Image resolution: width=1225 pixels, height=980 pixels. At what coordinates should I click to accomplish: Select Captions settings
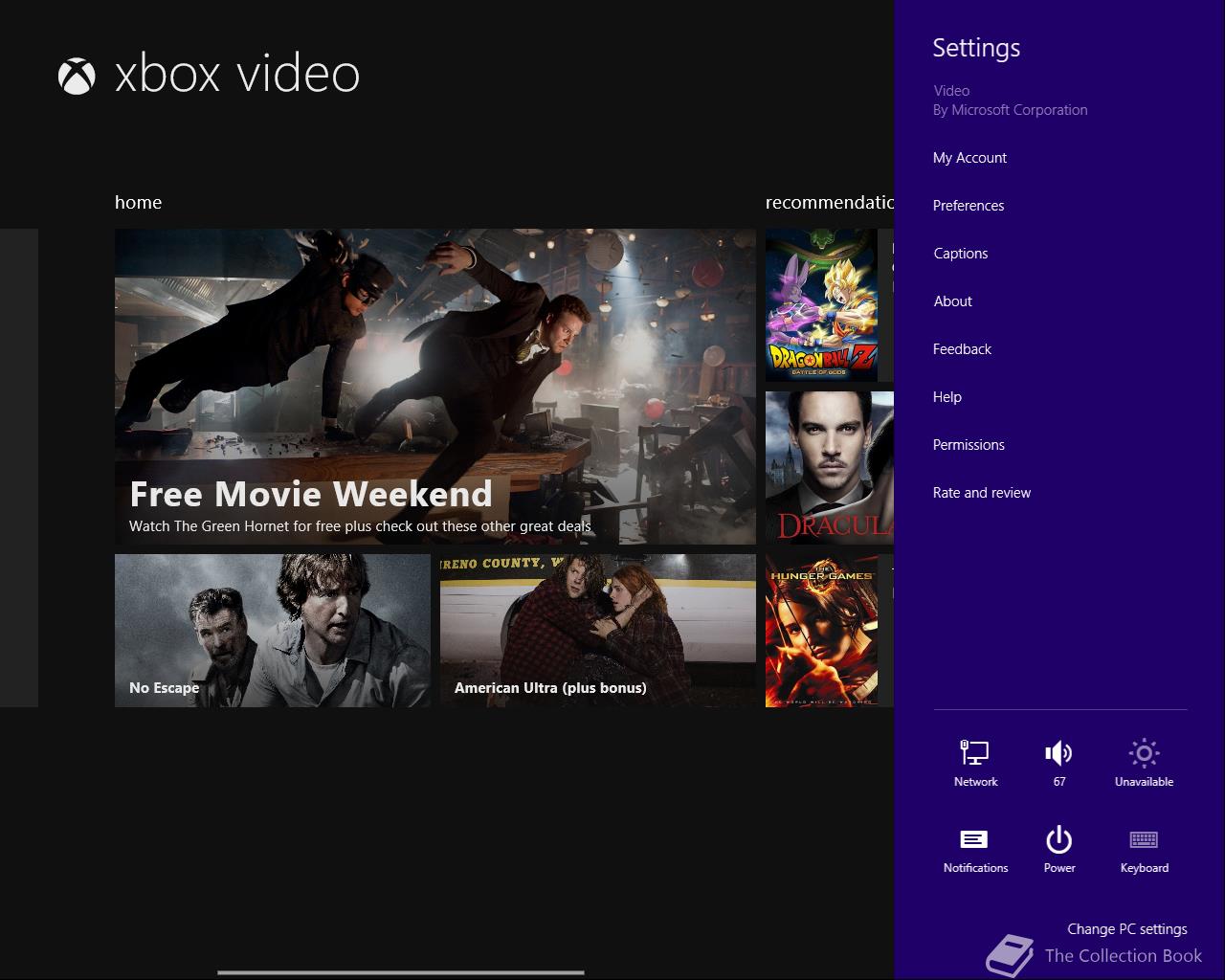pyautogui.click(x=961, y=254)
